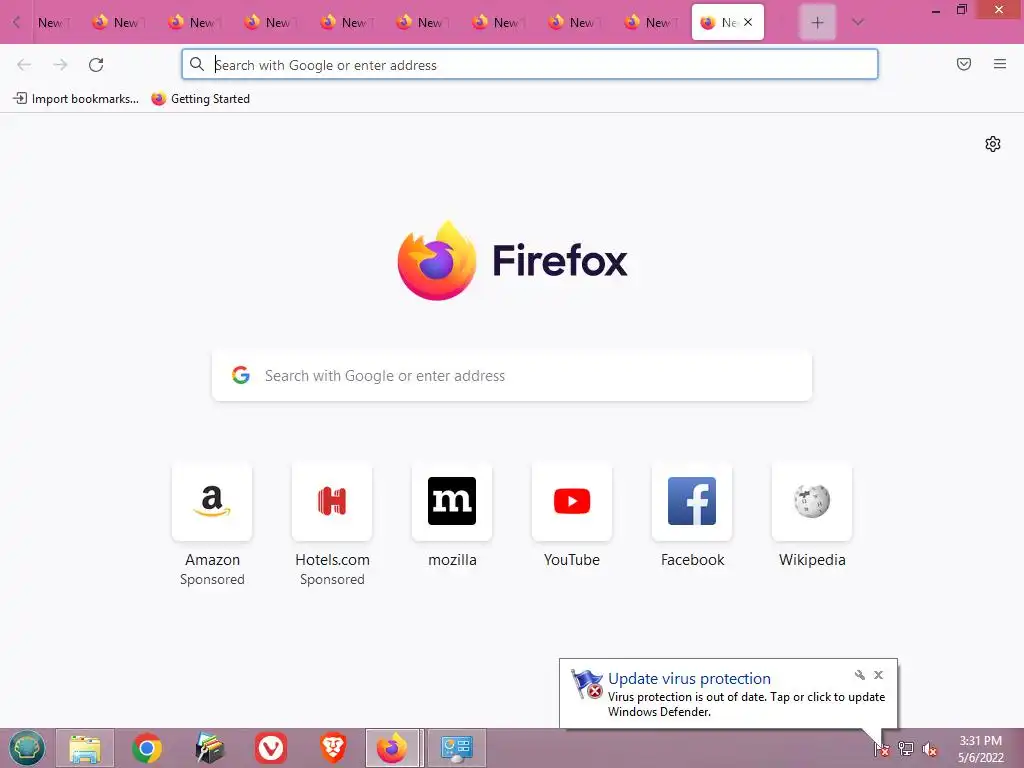Switch to the seventh New Tab

(499, 22)
